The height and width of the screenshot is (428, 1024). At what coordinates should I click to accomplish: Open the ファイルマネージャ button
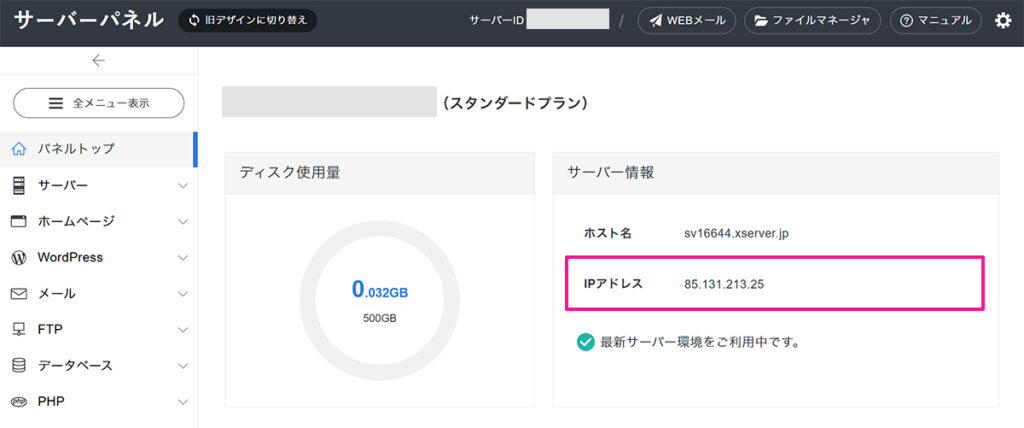813,20
